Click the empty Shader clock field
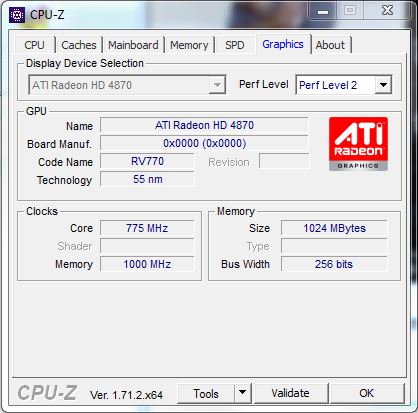 (147, 246)
